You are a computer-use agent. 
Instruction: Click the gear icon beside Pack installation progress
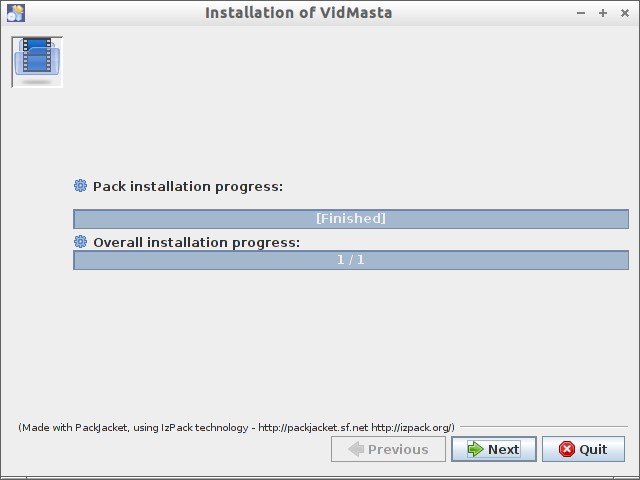[81, 186]
